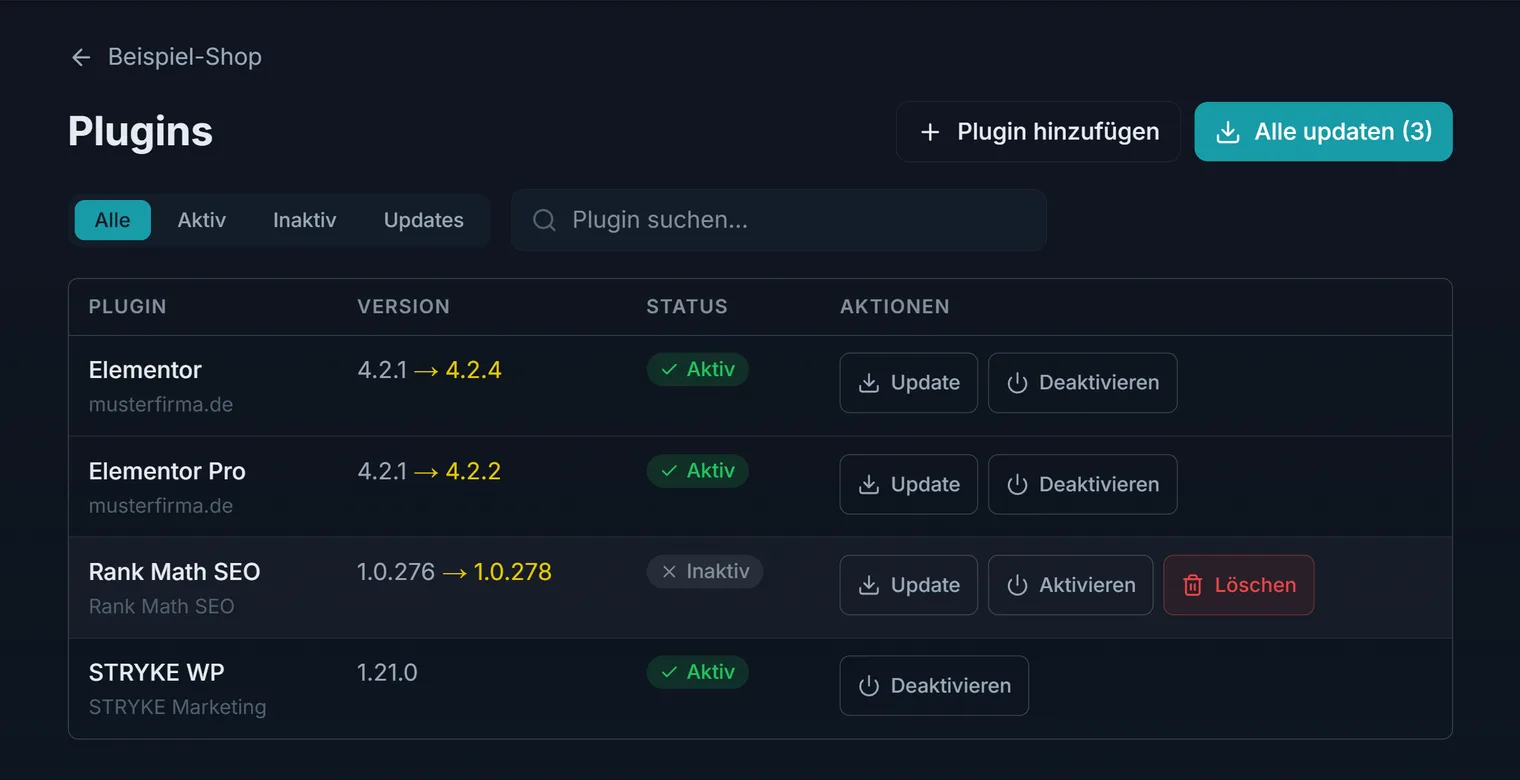Click the Plugins page heading

pos(141,132)
